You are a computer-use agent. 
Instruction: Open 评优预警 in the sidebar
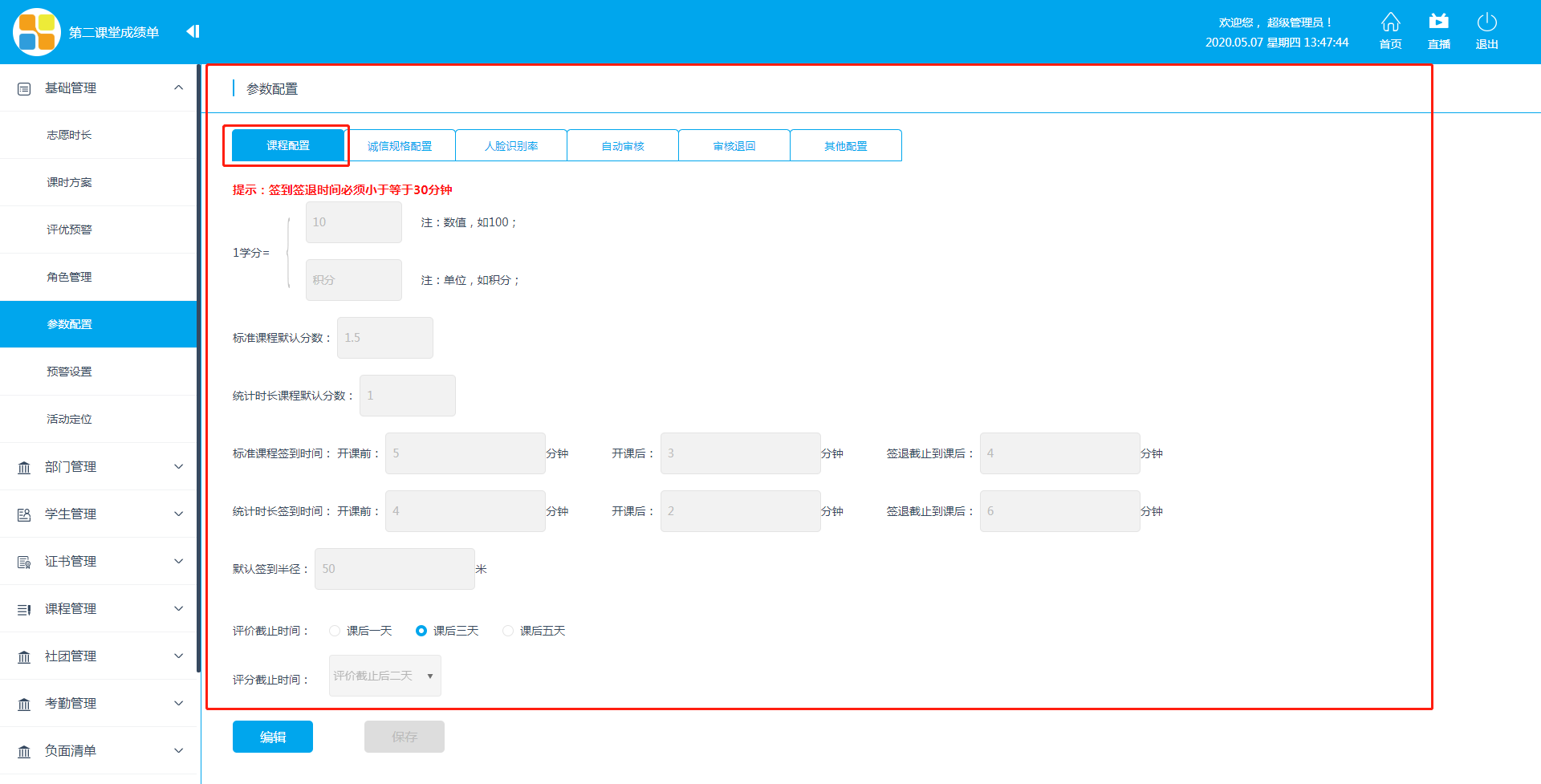point(98,230)
